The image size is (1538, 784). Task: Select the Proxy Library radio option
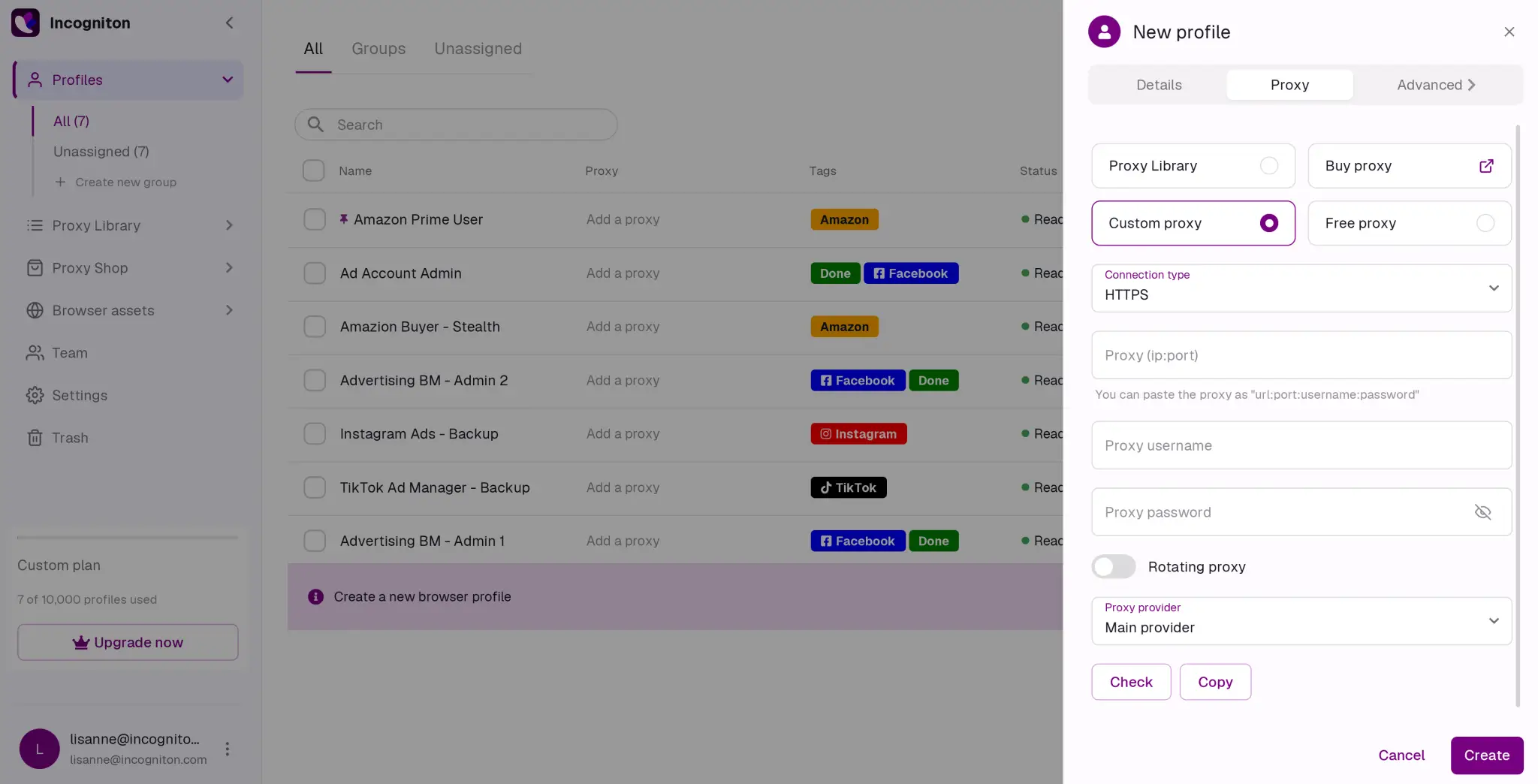(1269, 165)
